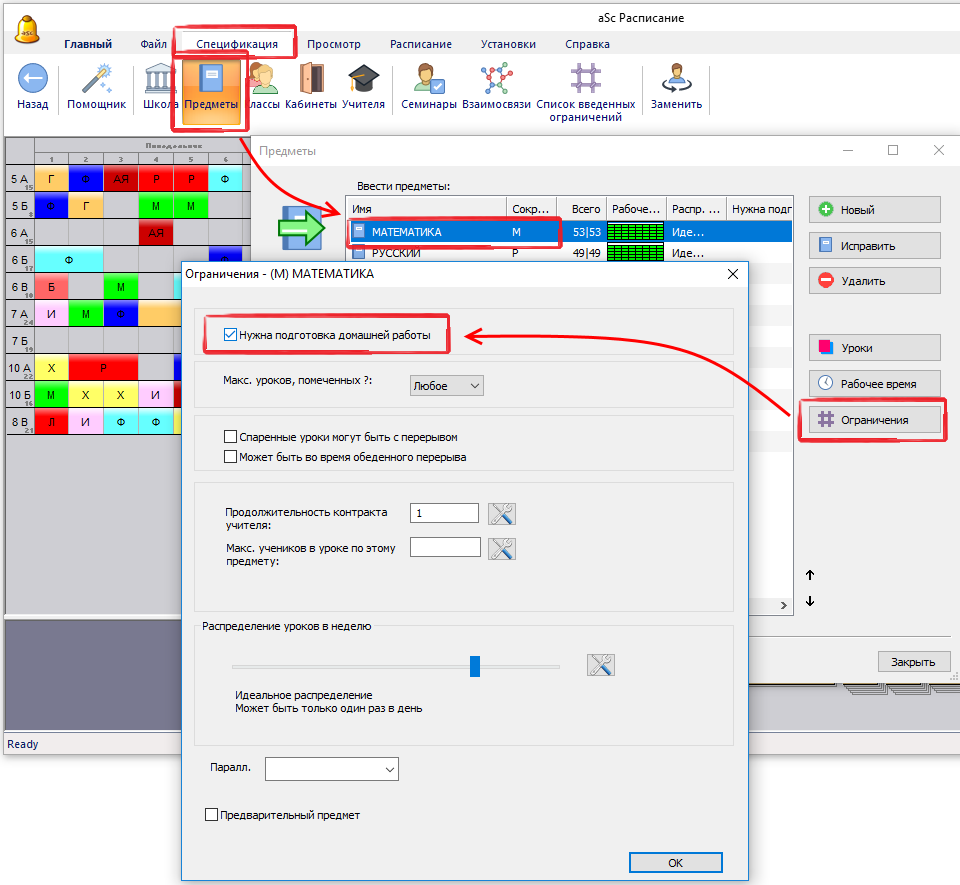Uncheck Нужна подготовка домашней работы
This screenshot has height=885, width=960.
[232, 335]
